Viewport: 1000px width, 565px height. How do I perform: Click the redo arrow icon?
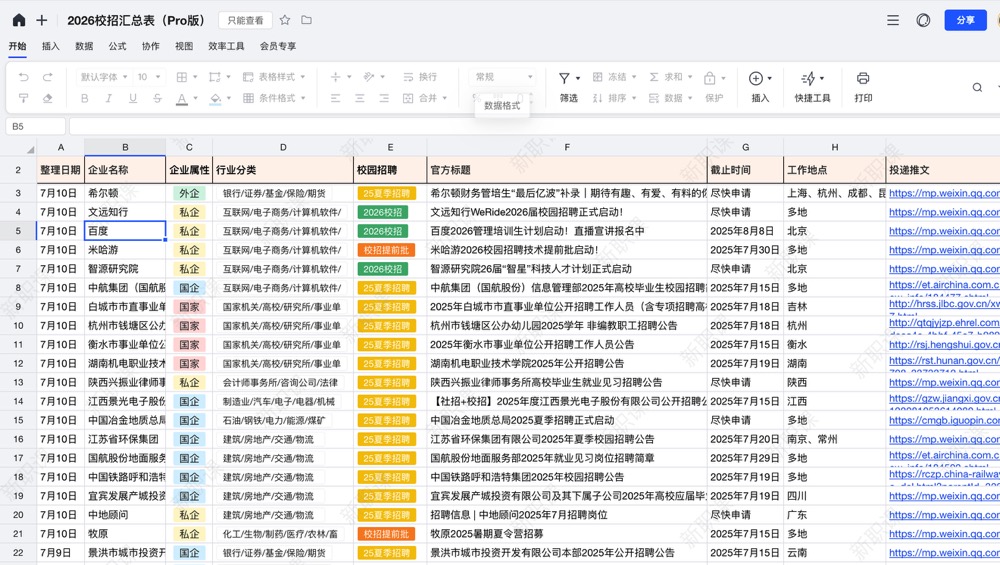(x=48, y=77)
